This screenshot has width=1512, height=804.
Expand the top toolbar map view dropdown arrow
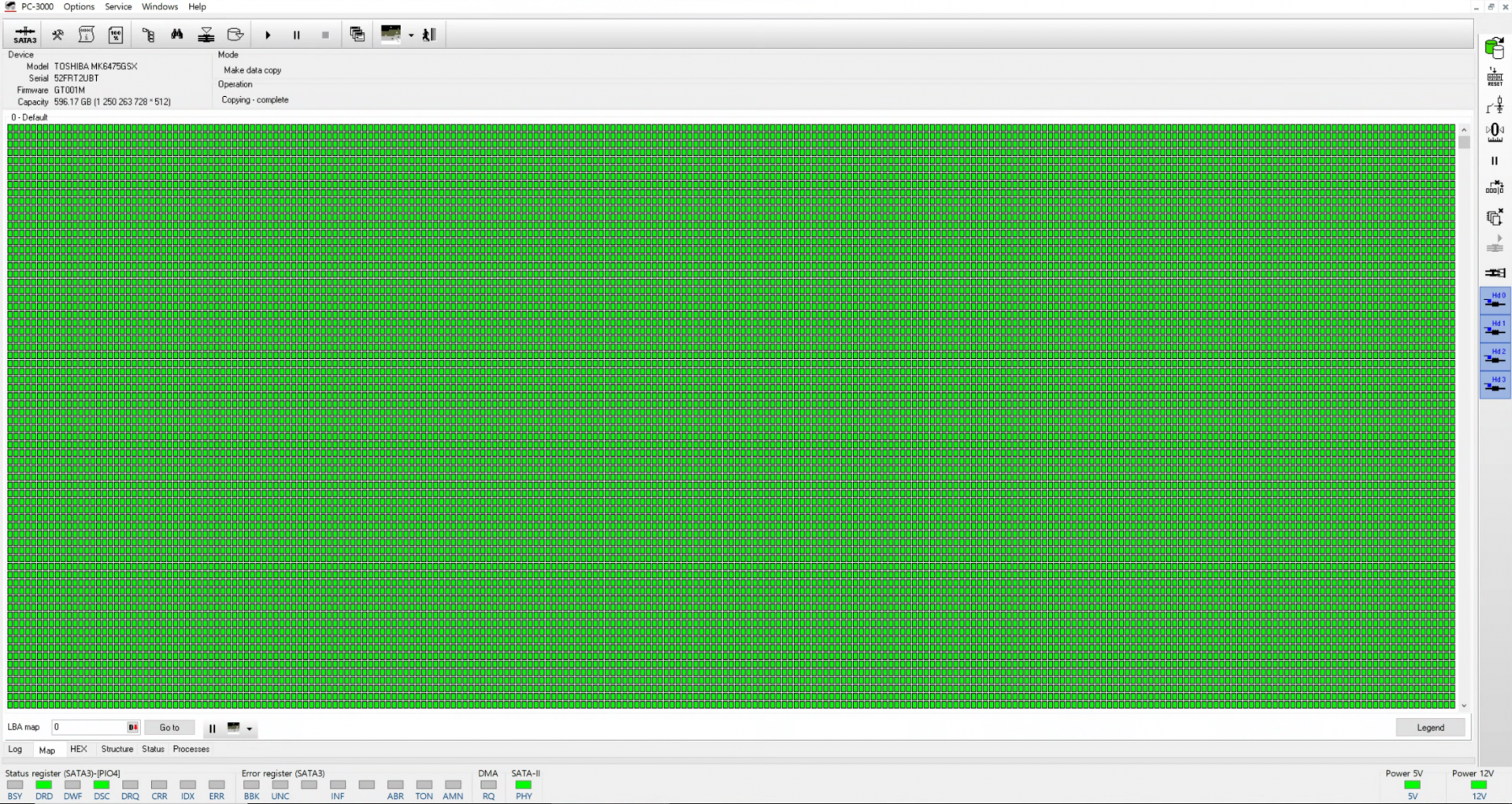click(x=411, y=35)
